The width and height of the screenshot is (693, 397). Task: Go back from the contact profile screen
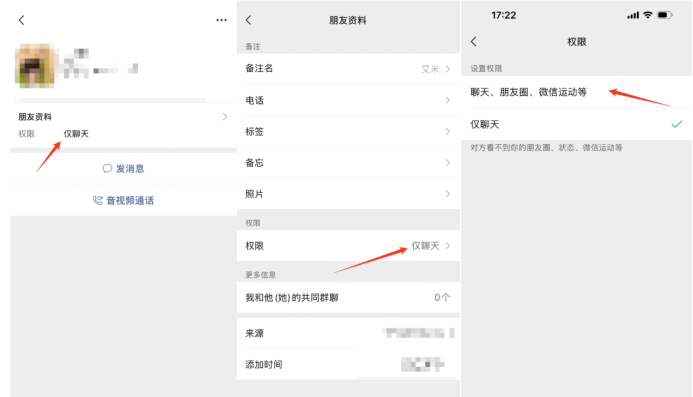(21, 20)
